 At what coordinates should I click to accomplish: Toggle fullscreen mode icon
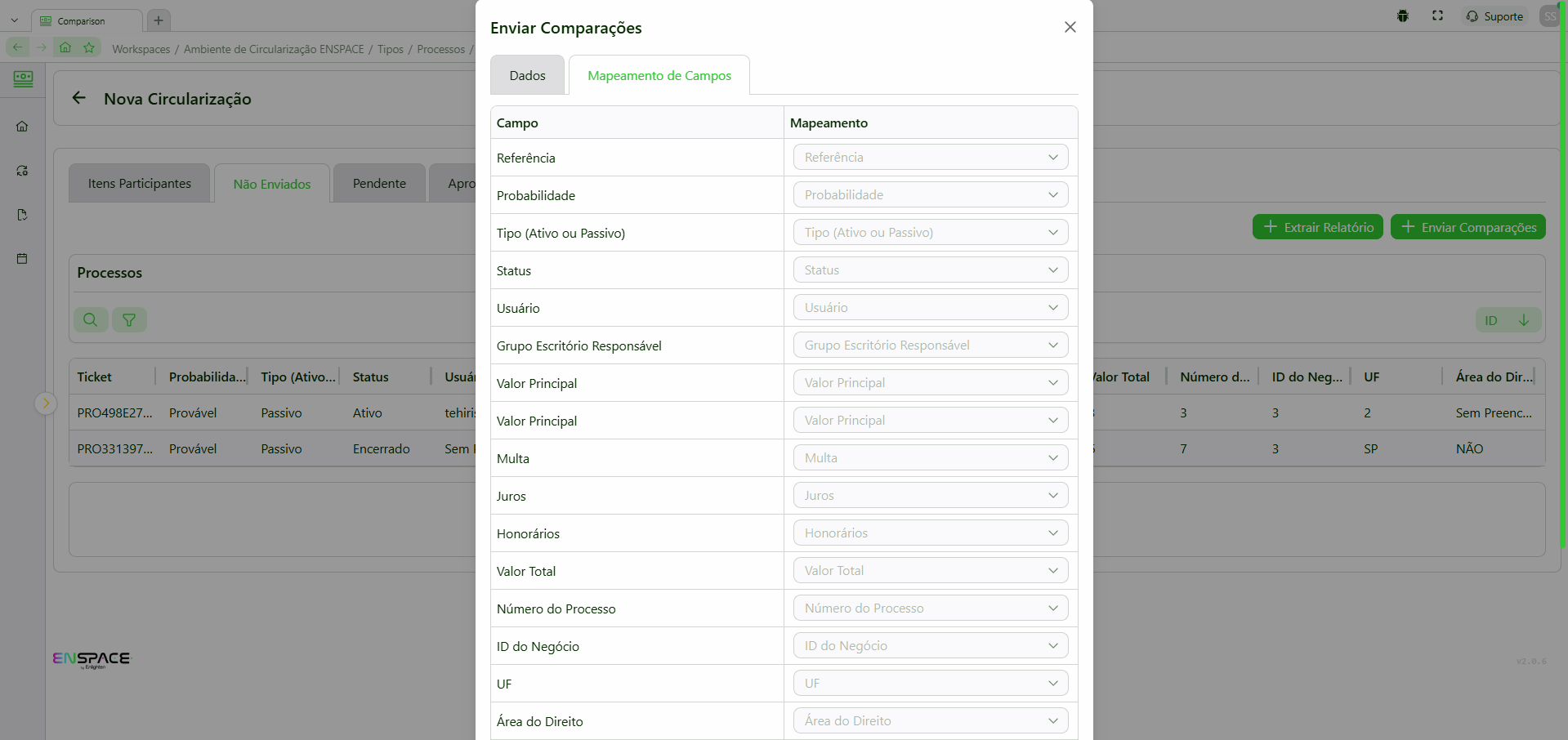pos(1437,16)
